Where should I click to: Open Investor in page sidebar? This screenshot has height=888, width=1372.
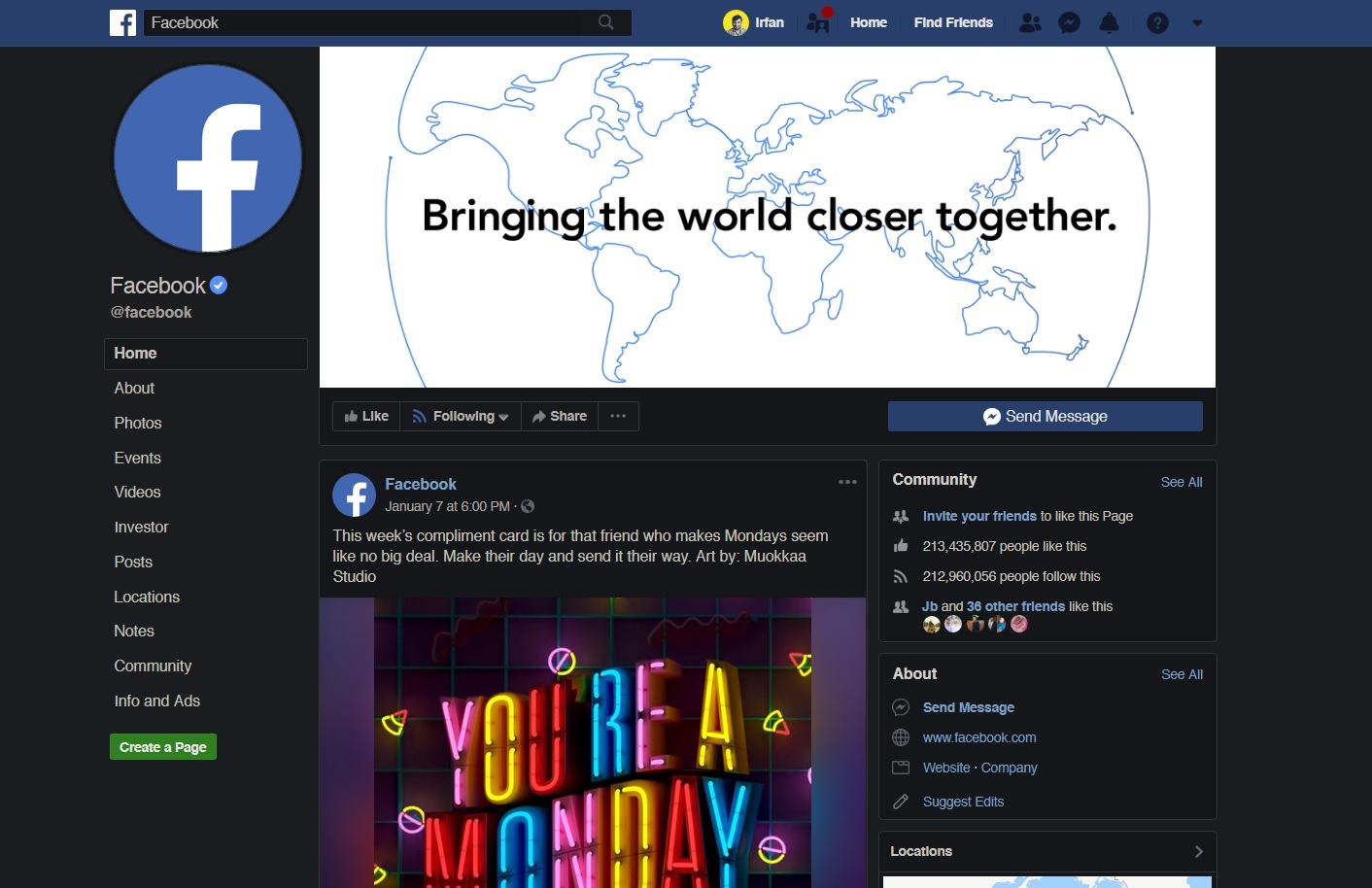(141, 527)
